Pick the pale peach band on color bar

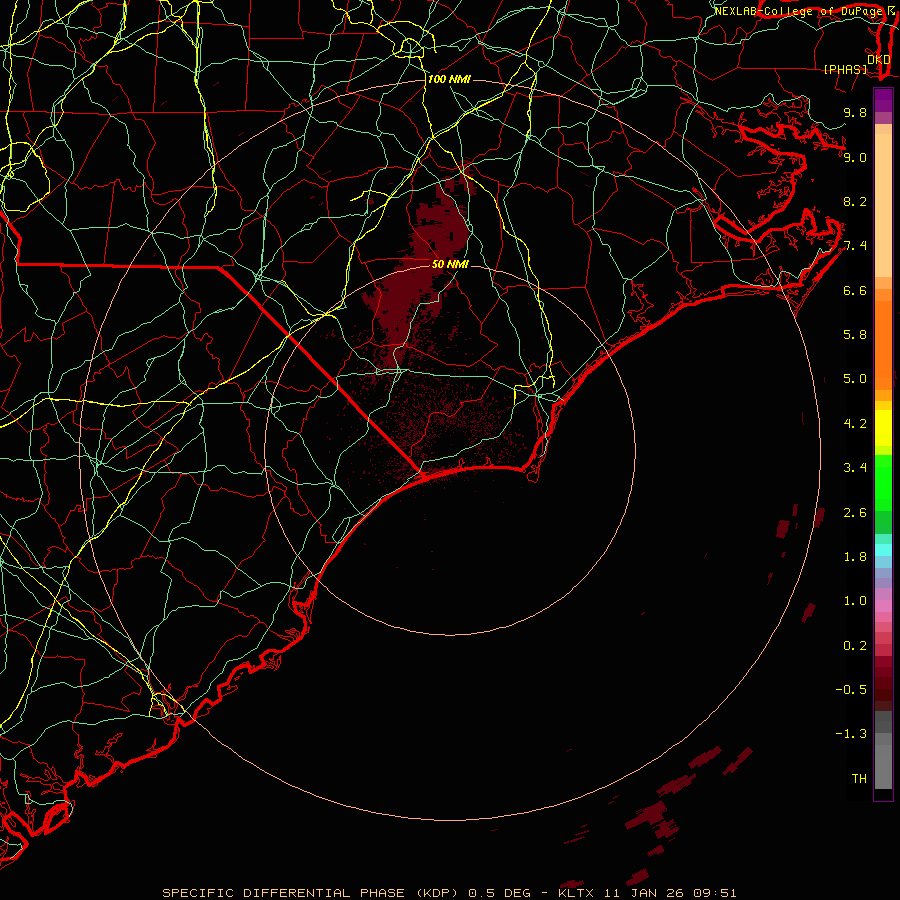coord(883,207)
